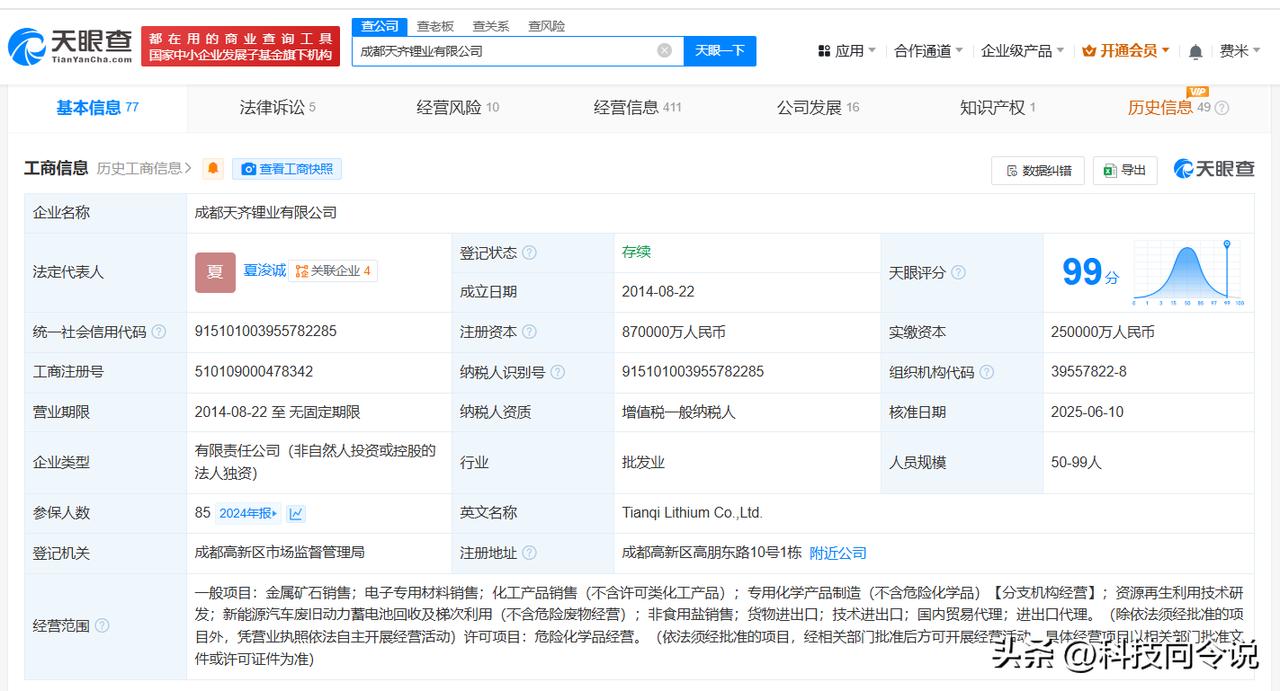Click 查看工商快照 button
Screen dimensions: 1280x691
tap(287, 169)
